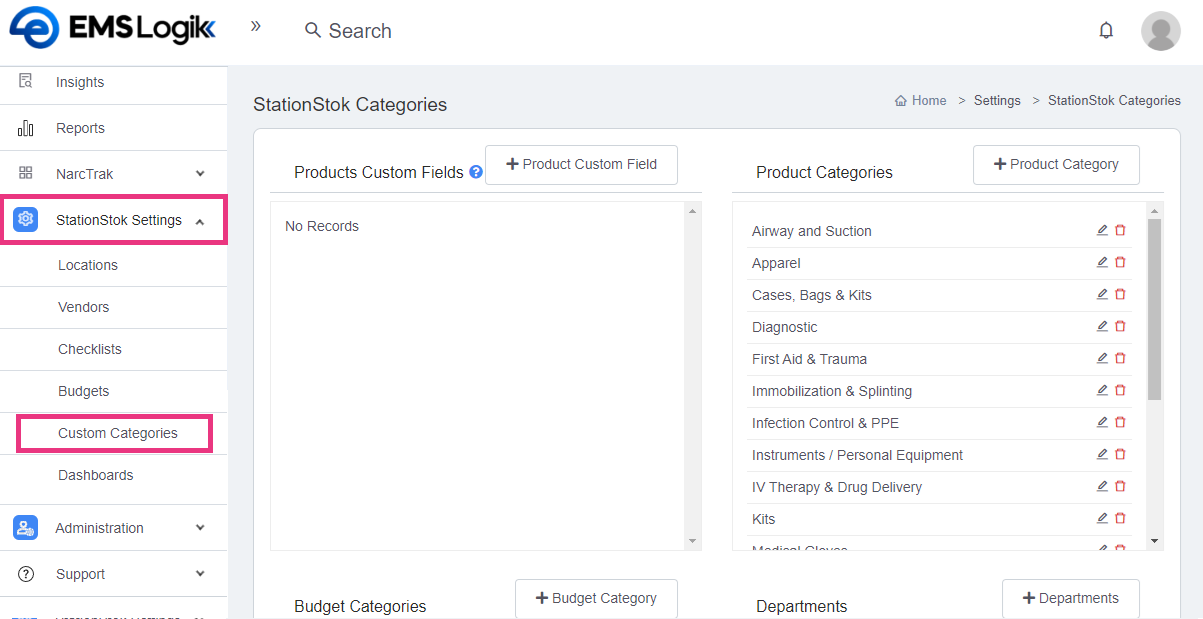Edit the Apparel category
1203x619 pixels.
tap(1102, 262)
